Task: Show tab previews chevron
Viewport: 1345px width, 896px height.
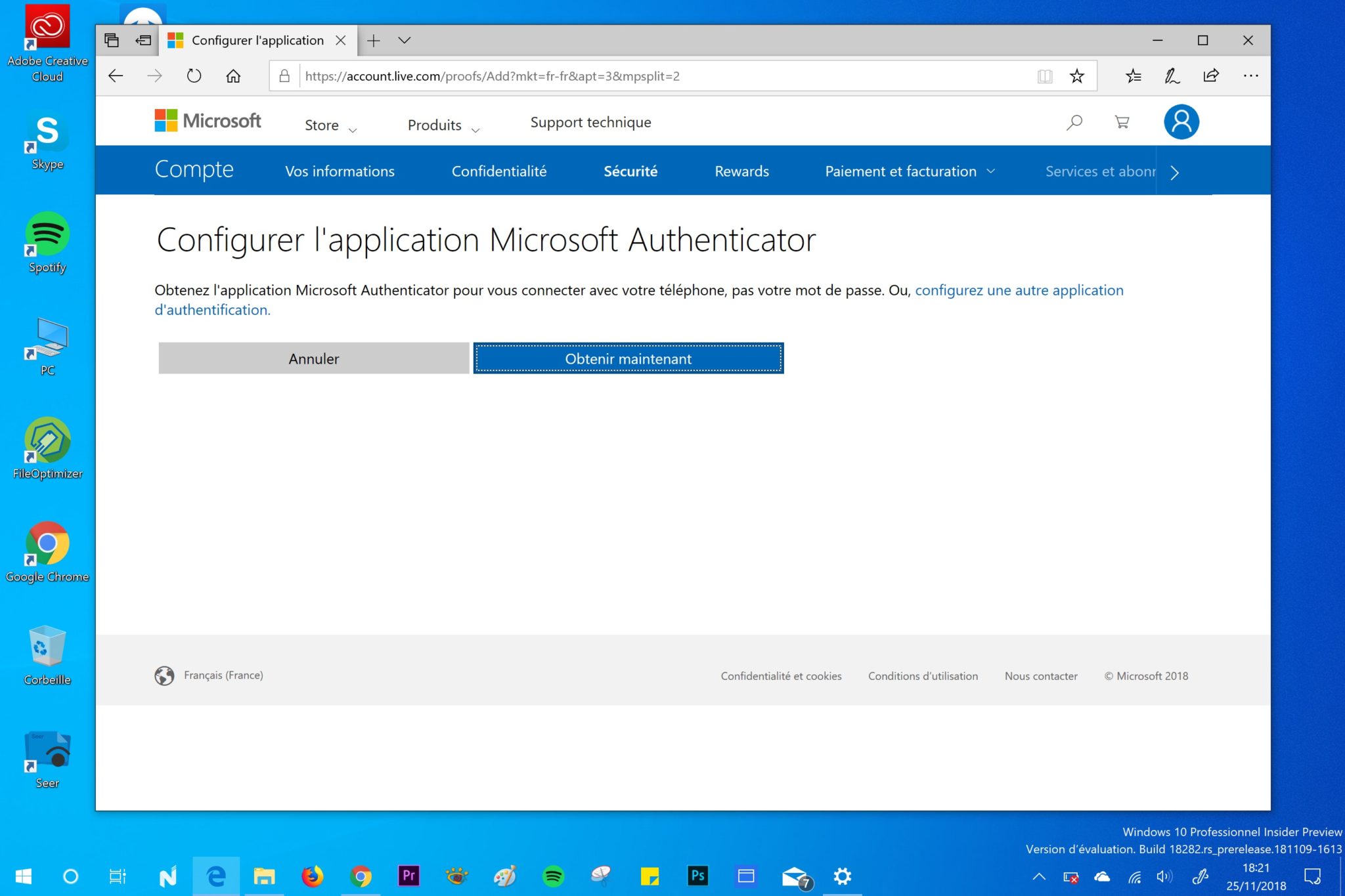Action: coord(405,41)
